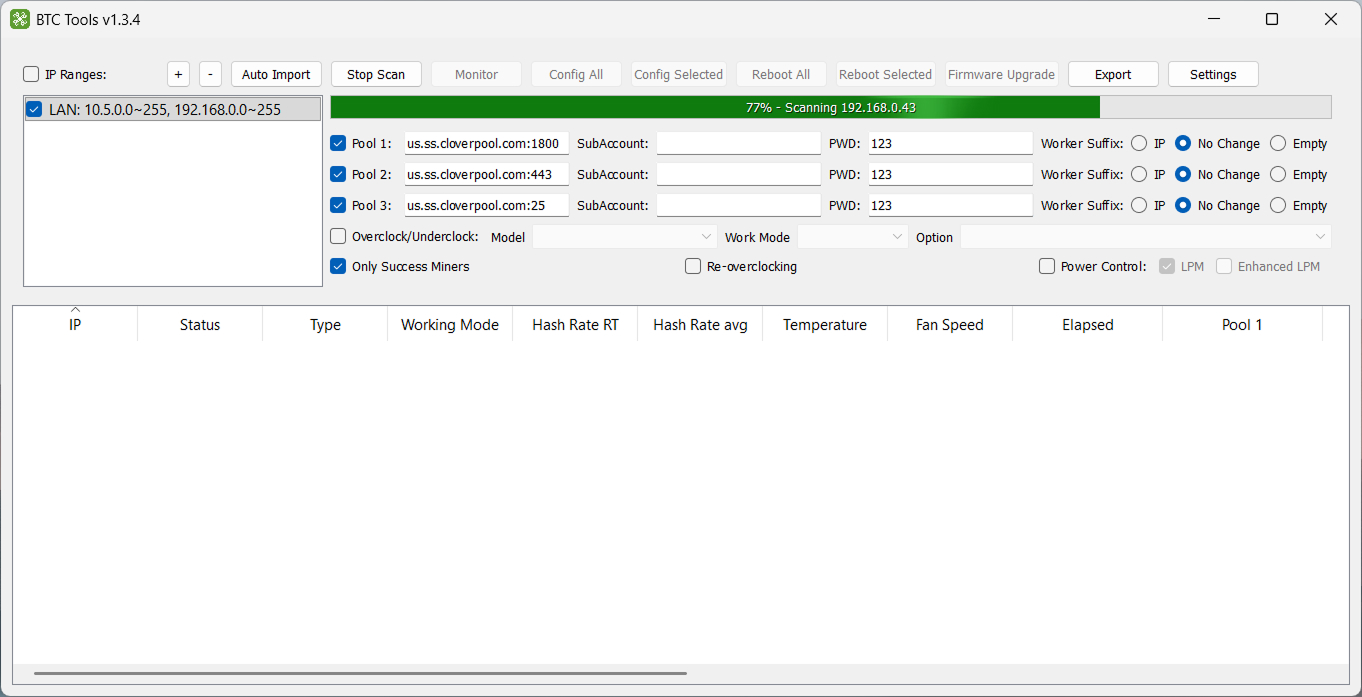Viewport: 1362px width, 697px height.
Task: Select IP worker suffix for Pool 3
Action: 1139,205
